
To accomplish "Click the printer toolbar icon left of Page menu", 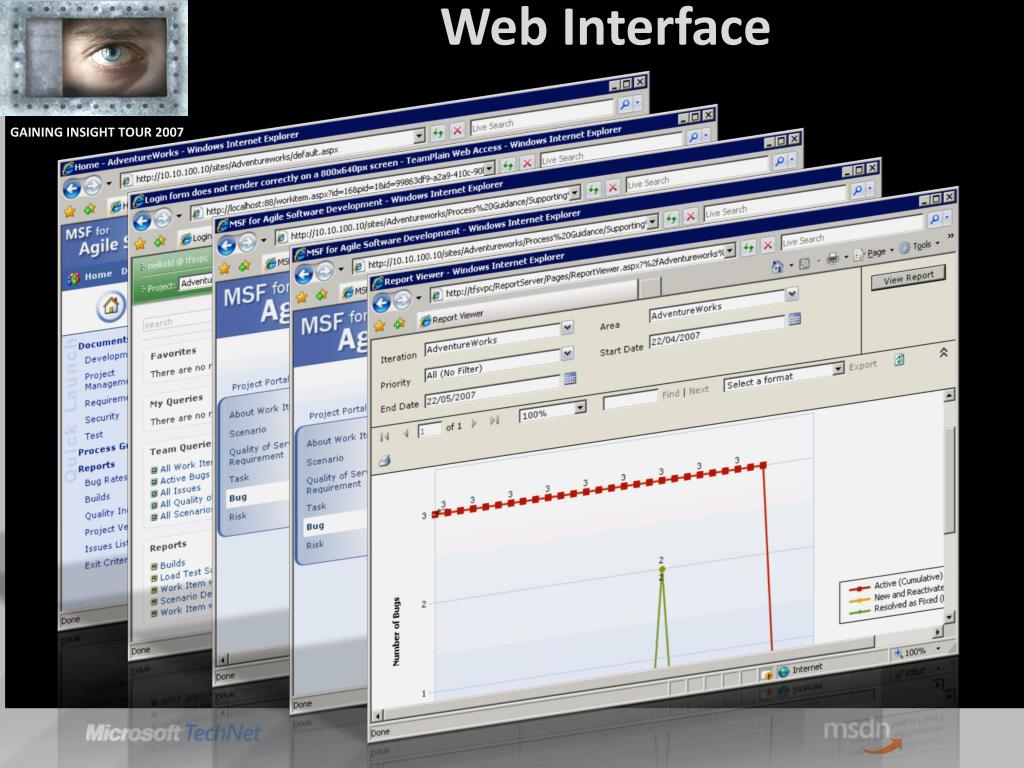I will [832, 259].
